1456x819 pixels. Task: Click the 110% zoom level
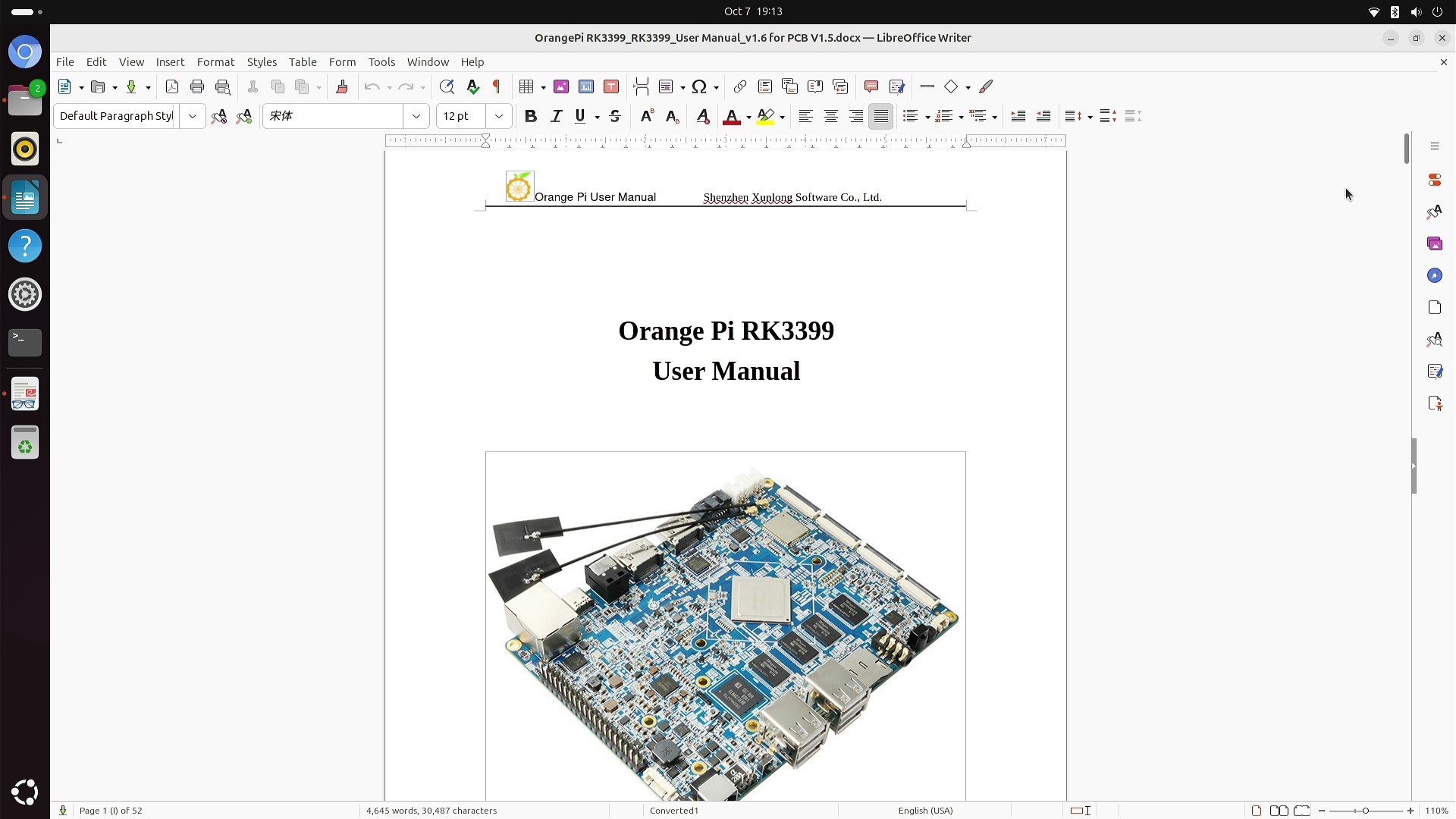pos(1436,811)
